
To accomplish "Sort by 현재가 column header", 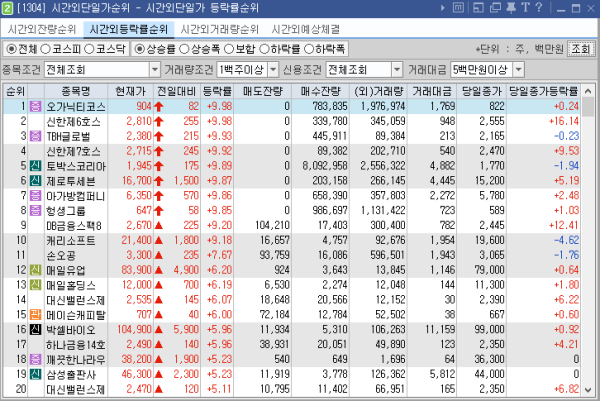I will [130, 91].
